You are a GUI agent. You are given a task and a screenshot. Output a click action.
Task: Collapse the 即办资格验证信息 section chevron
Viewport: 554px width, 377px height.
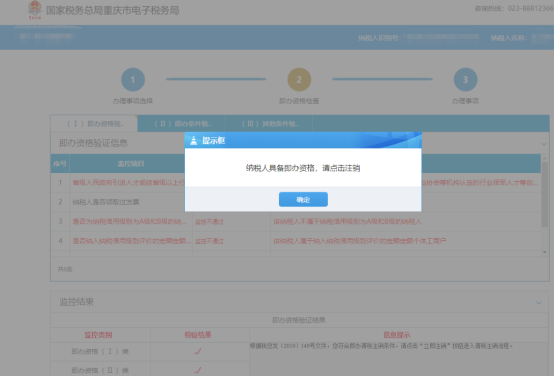click(544, 144)
